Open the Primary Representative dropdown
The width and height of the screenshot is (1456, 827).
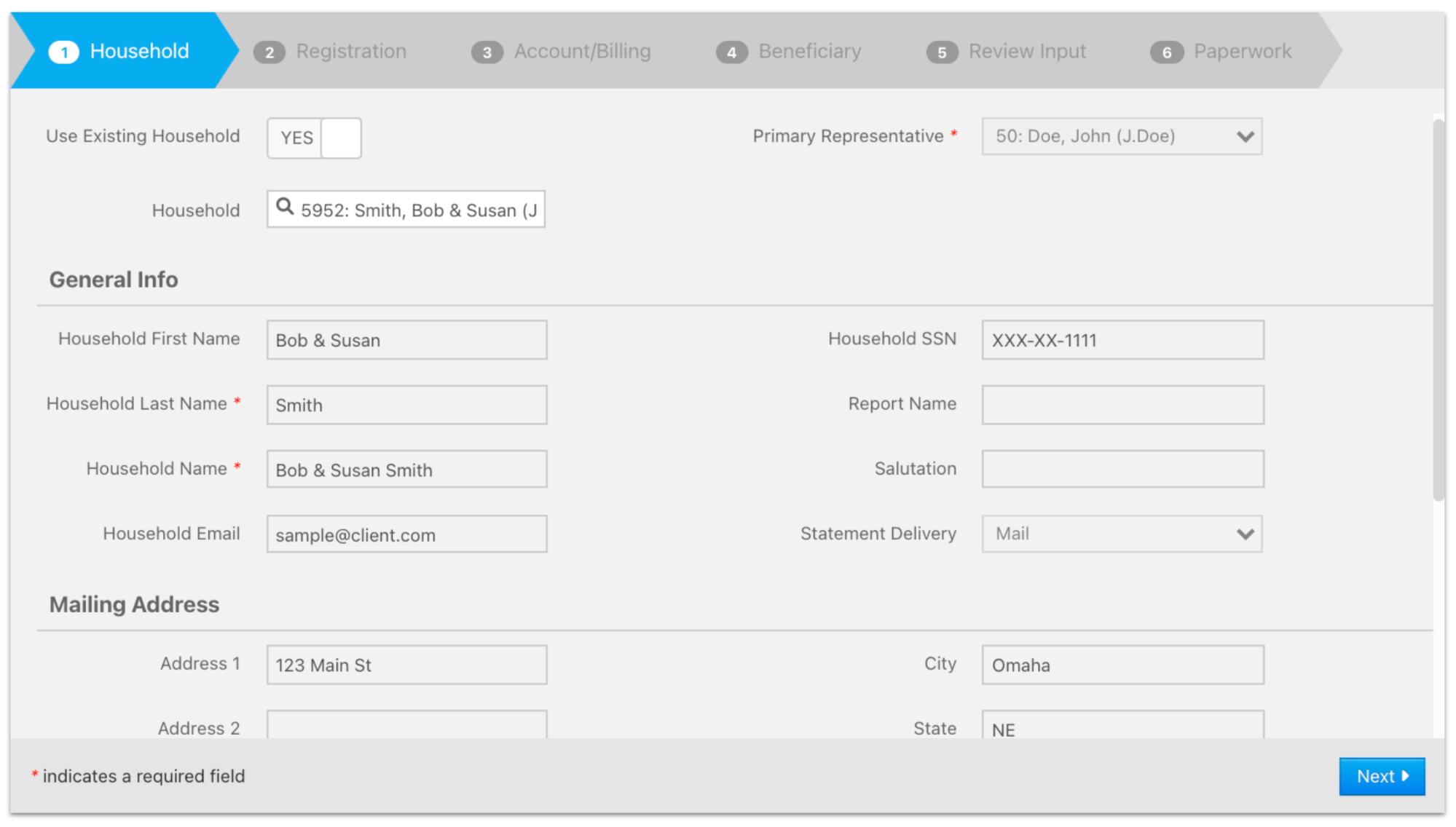coord(1121,136)
